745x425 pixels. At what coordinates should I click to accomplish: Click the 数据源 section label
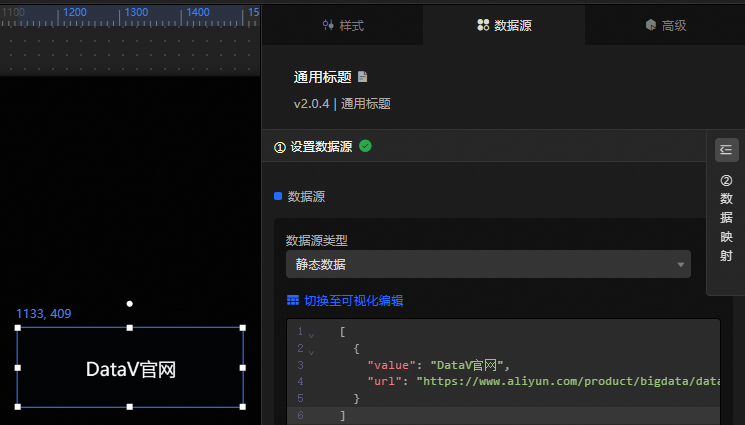[x=306, y=196]
